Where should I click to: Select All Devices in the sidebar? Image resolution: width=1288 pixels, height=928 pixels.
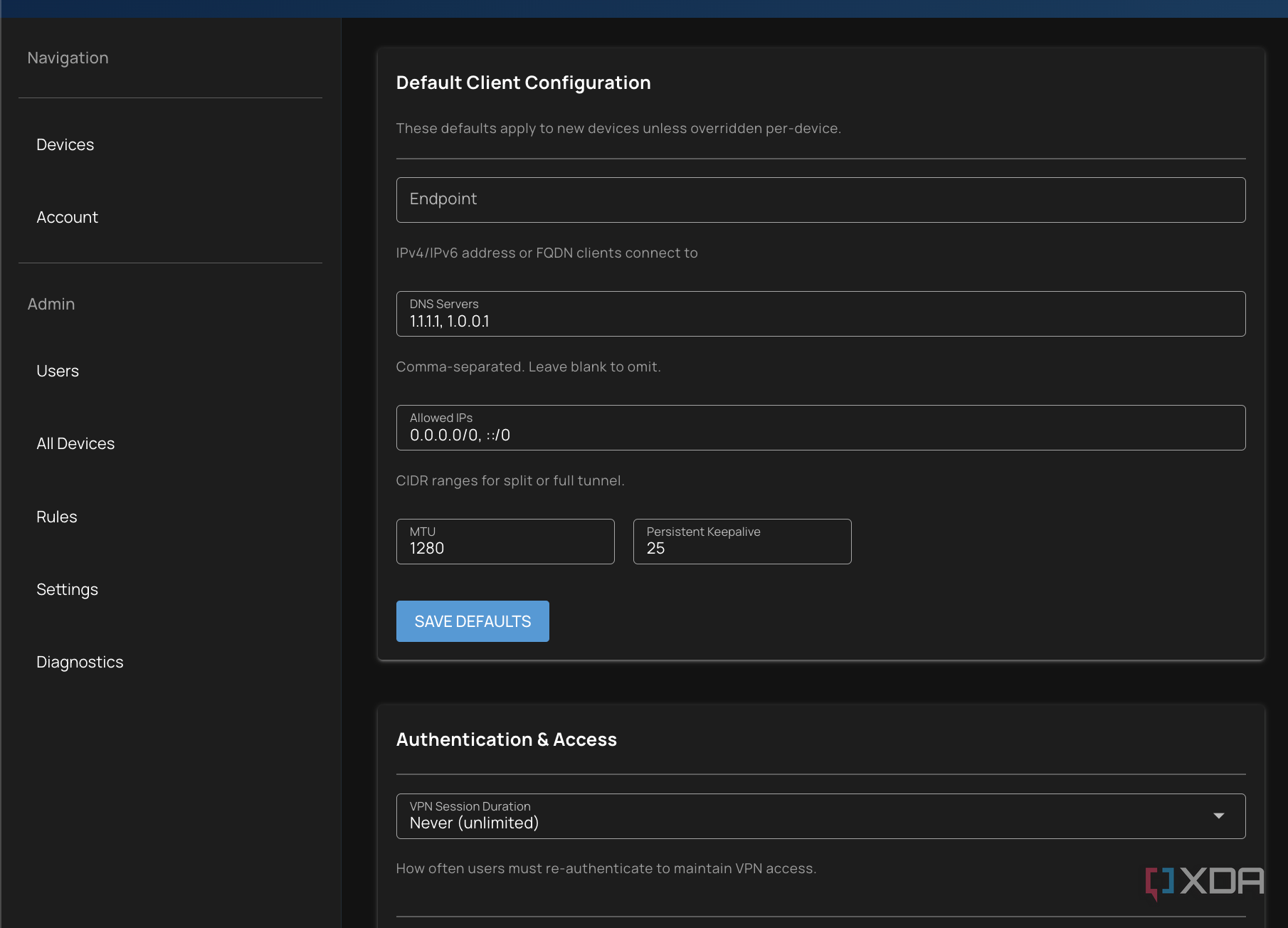(x=75, y=443)
